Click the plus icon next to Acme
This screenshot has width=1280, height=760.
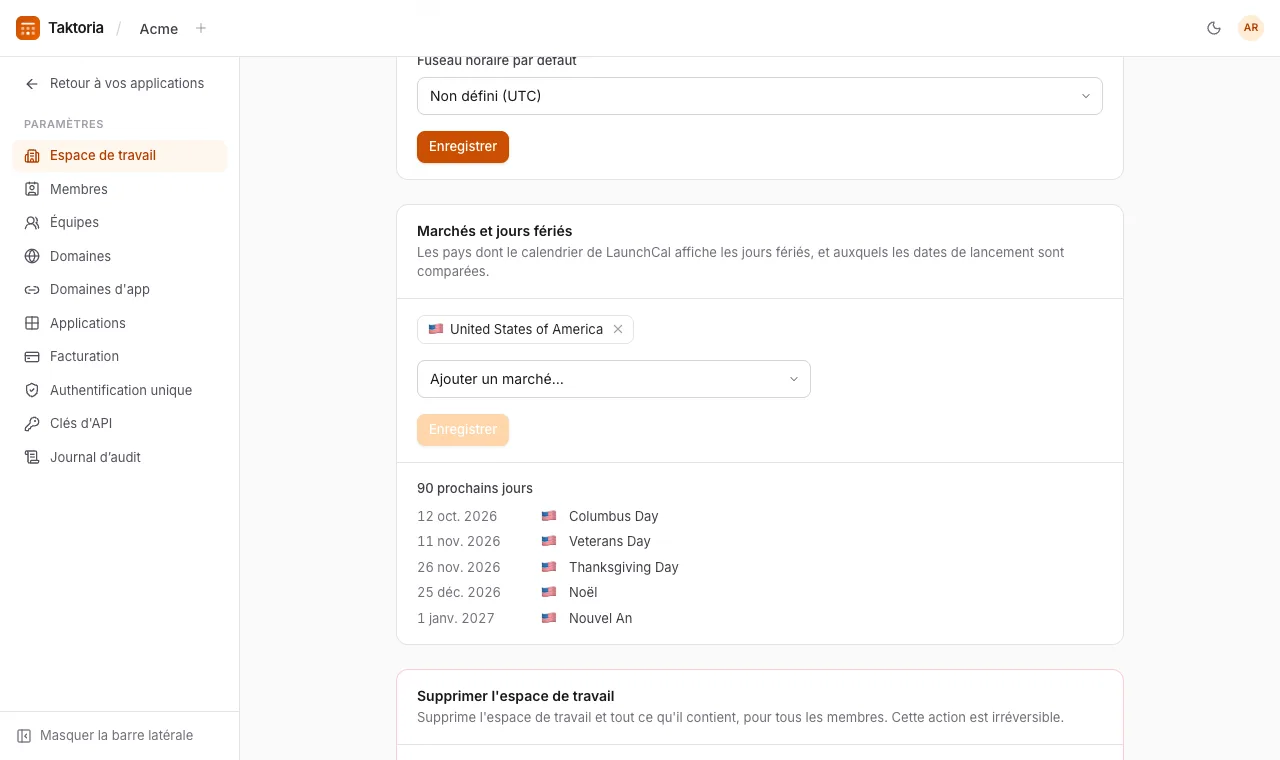click(x=201, y=28)
